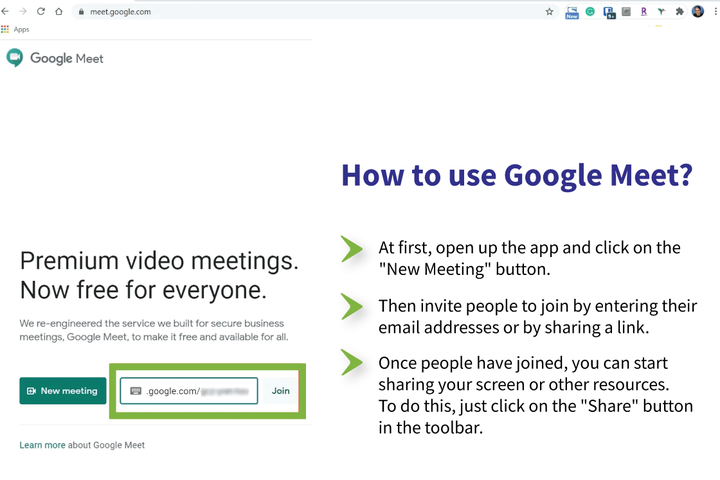Image resolution: width=720 pixels, height=480 pixels.
Task: Click the extension icon with New badge
Action: click(572, 12)
